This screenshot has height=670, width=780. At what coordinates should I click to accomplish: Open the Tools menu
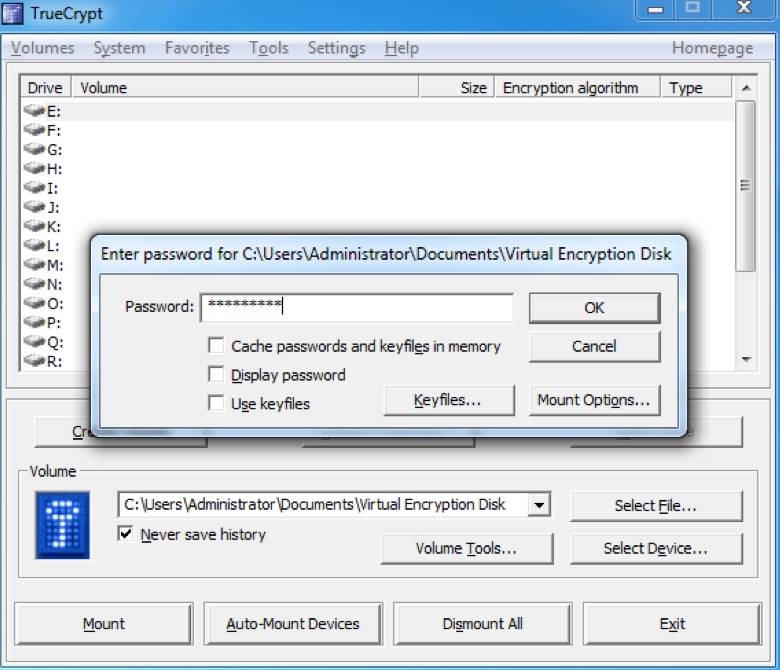(269, 48)
